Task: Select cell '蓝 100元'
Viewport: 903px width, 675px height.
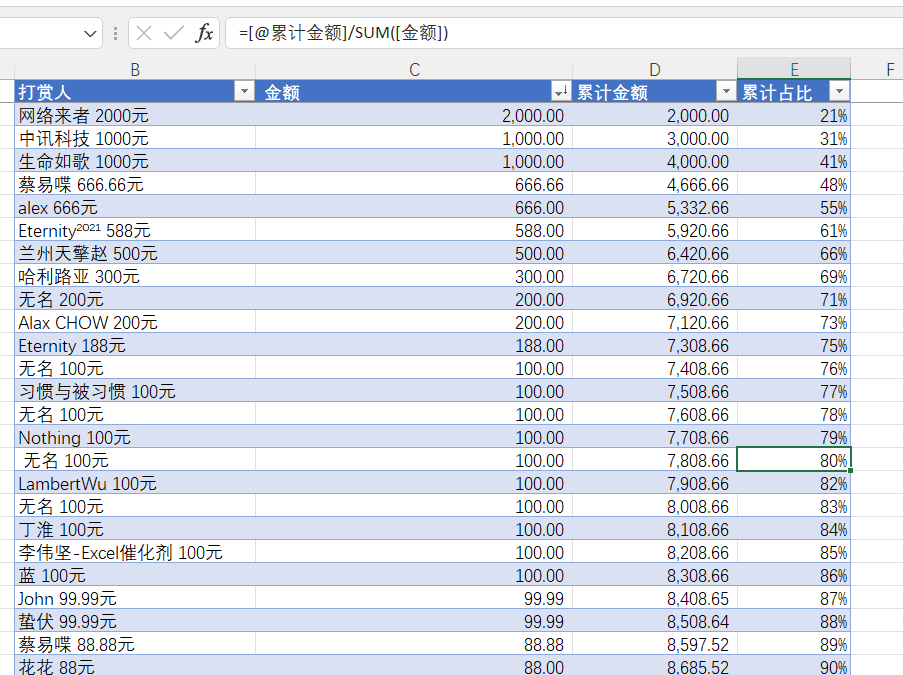Action: [135, 575]
